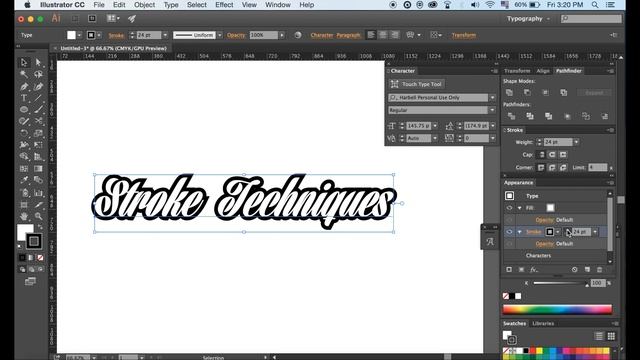Select the Pen tool
This screenshot has height=360, width=640.
point(24,87)
